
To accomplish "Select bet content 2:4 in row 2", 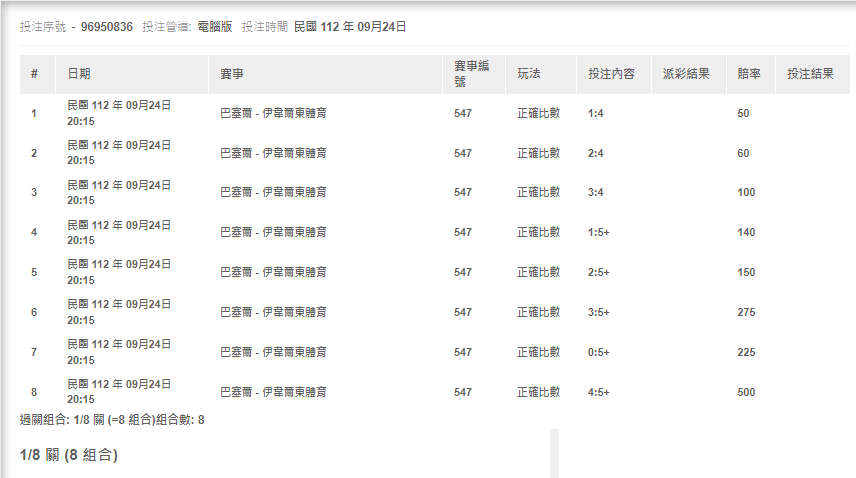I will pyautogui.click(x=596, y=153).
